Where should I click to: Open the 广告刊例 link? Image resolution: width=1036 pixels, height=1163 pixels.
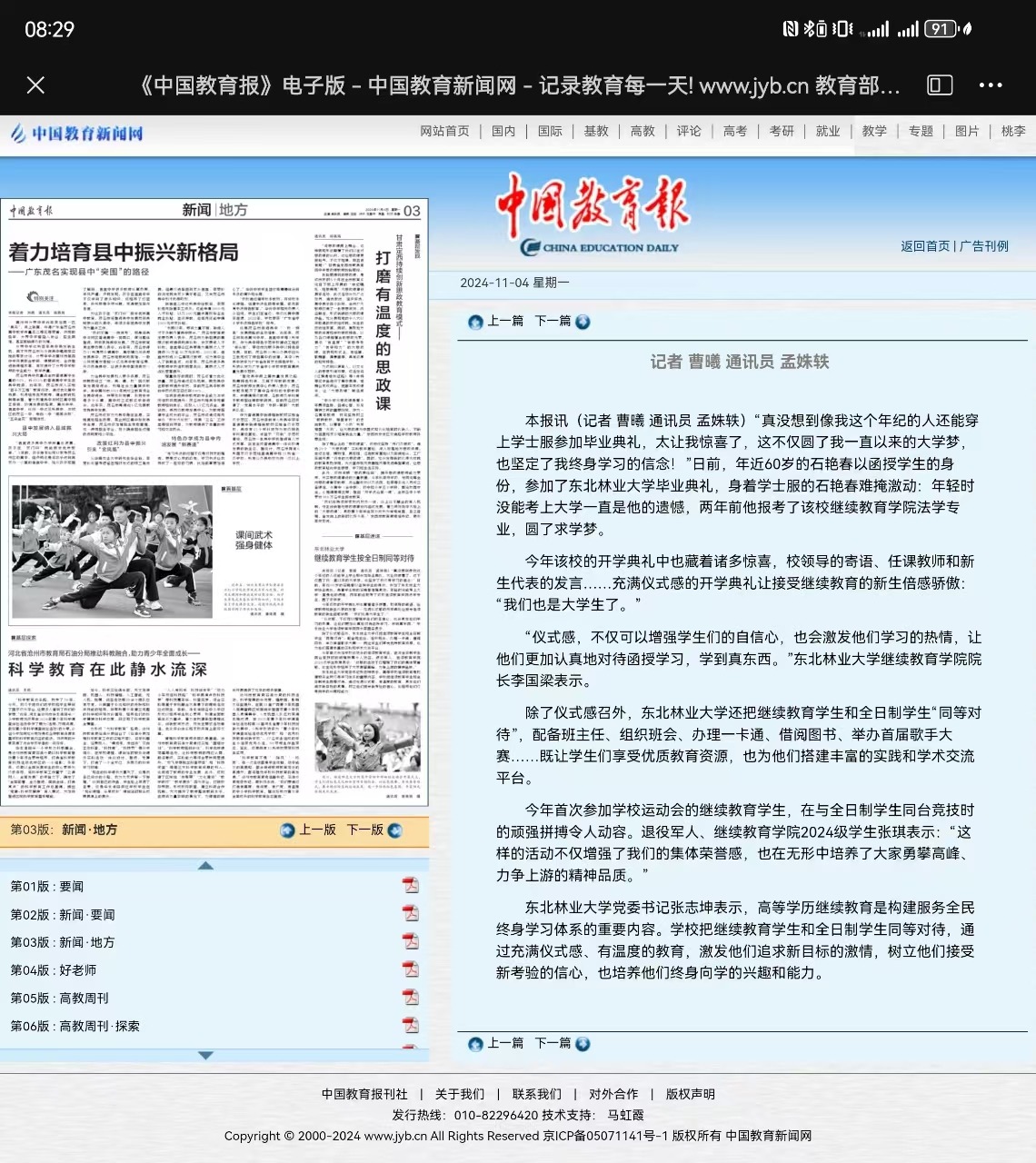tap(984, 246)
